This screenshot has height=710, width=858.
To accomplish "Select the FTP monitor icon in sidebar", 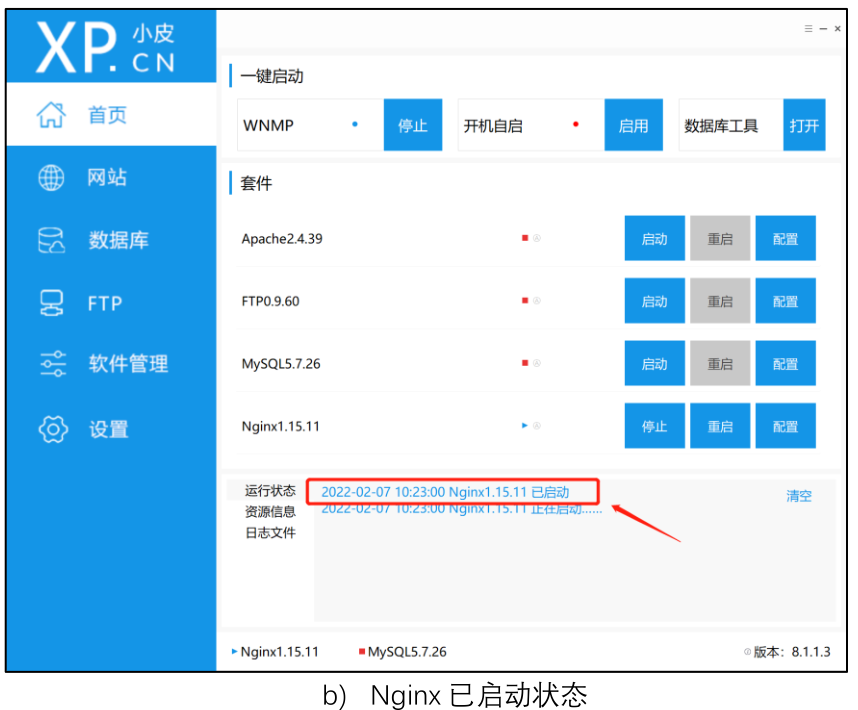I will coord(51,303).
